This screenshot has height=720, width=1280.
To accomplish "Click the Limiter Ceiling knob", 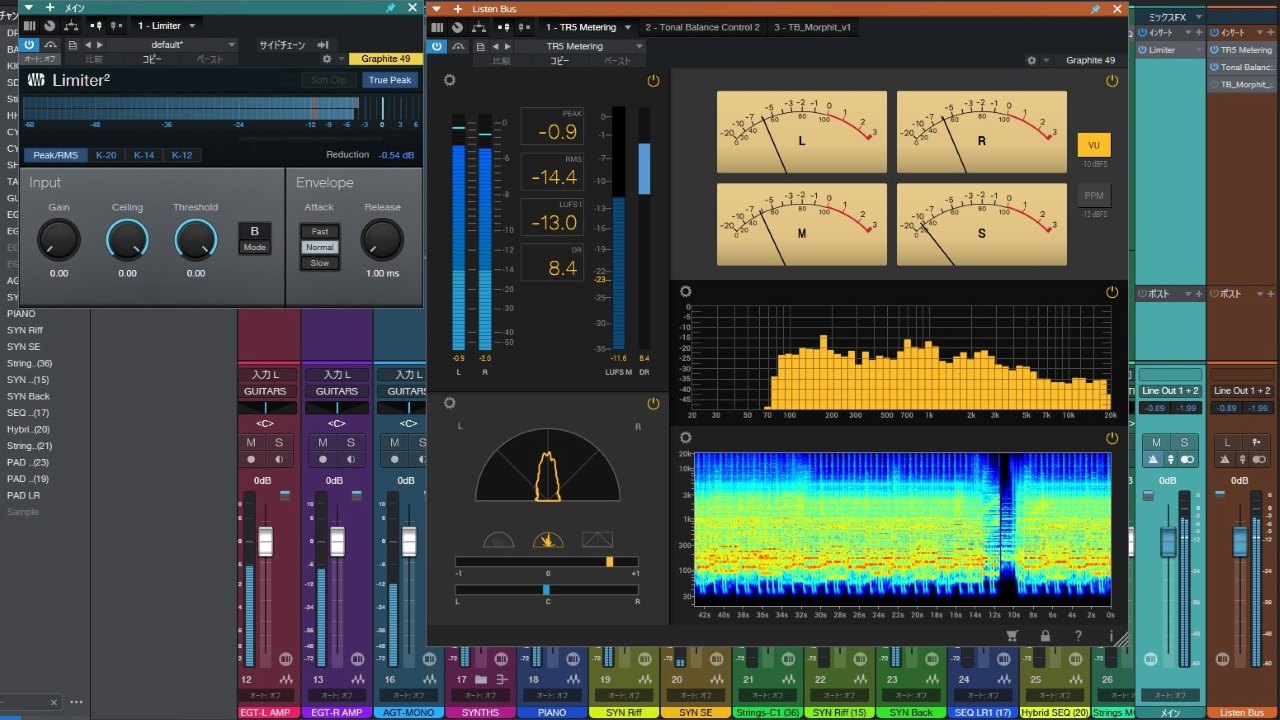I will click(127, 241).
